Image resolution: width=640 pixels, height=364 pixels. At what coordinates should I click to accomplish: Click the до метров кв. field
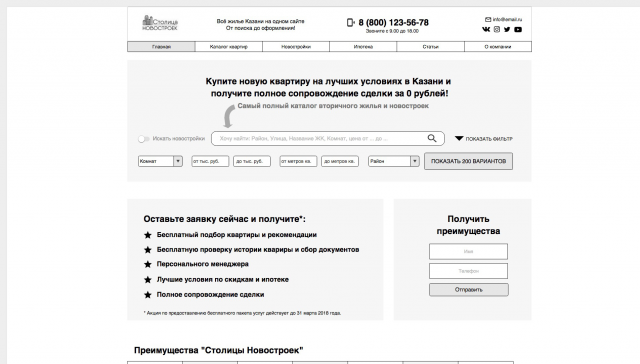click(340, 161)
